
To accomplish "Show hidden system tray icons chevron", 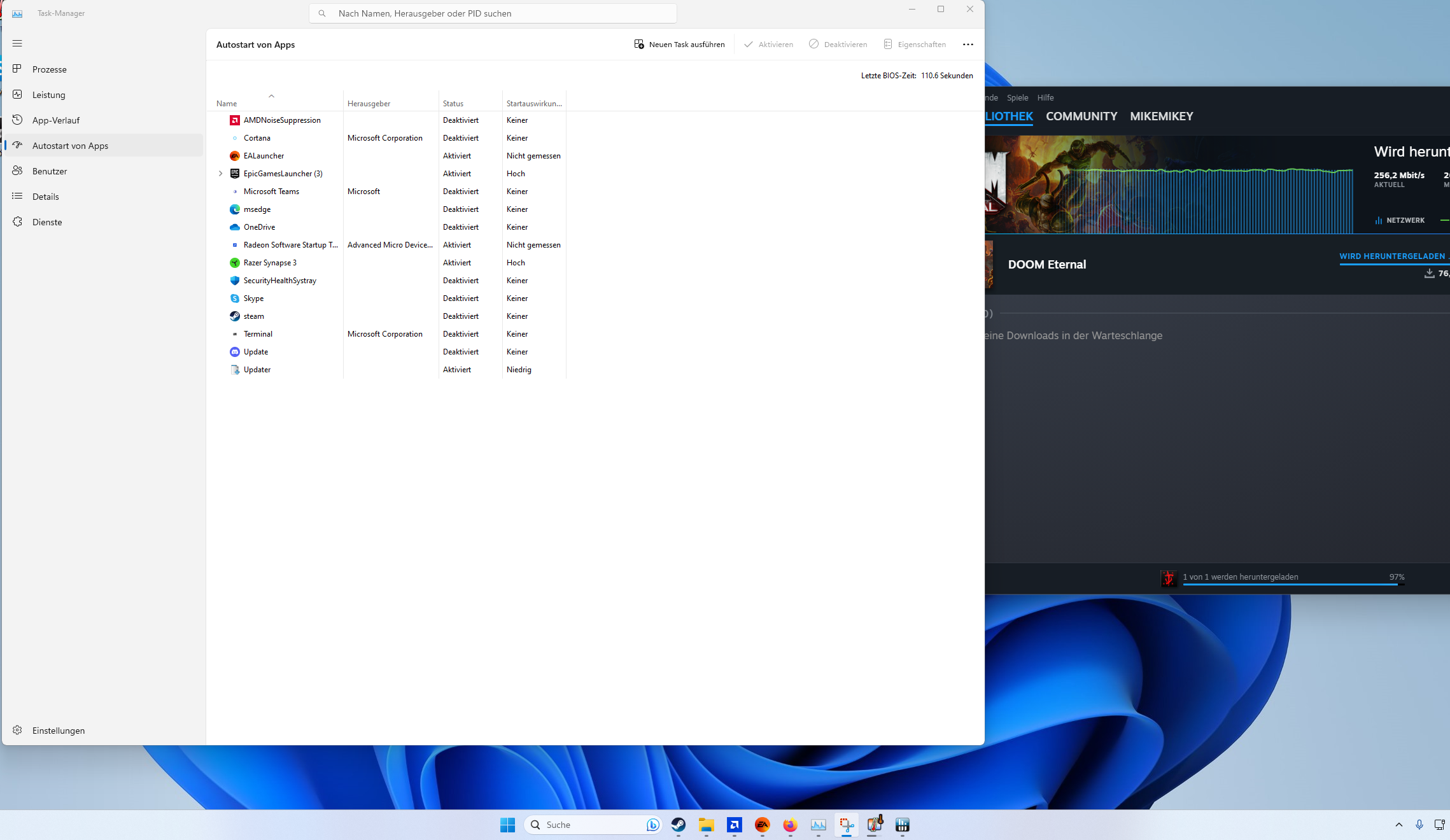I will click(x=1398, y=825).
